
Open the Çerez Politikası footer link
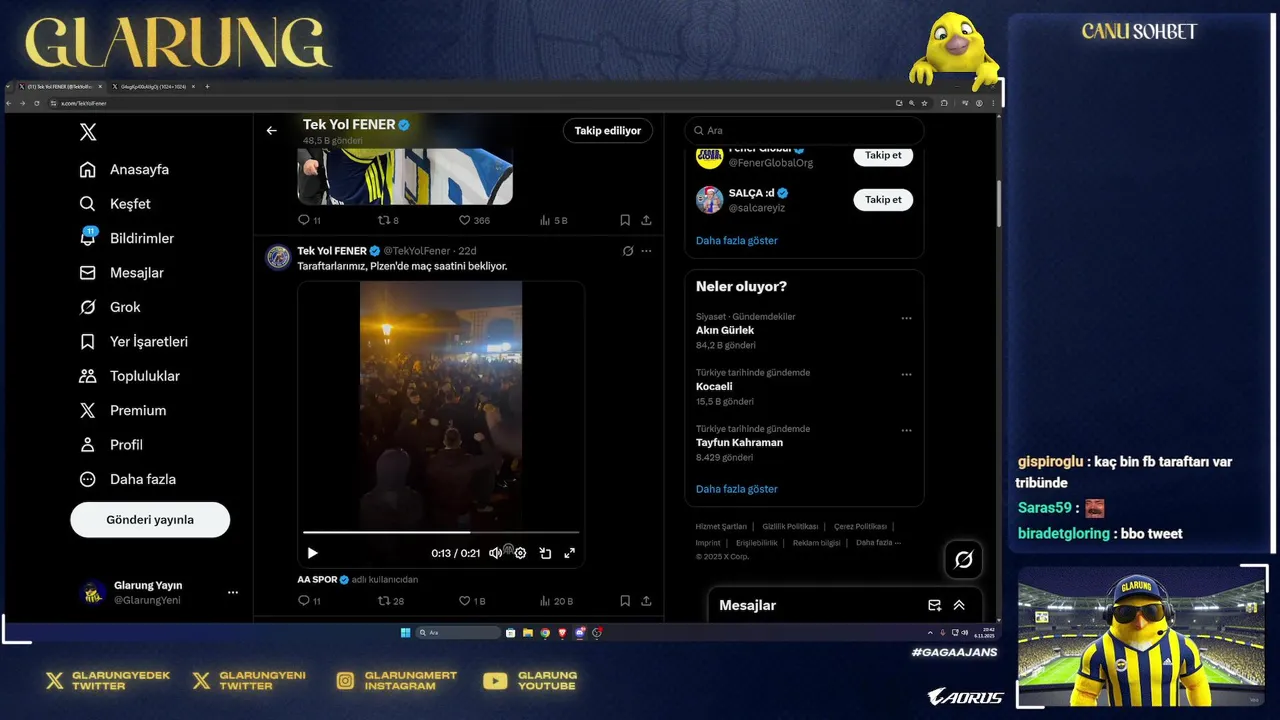(860, 526)
